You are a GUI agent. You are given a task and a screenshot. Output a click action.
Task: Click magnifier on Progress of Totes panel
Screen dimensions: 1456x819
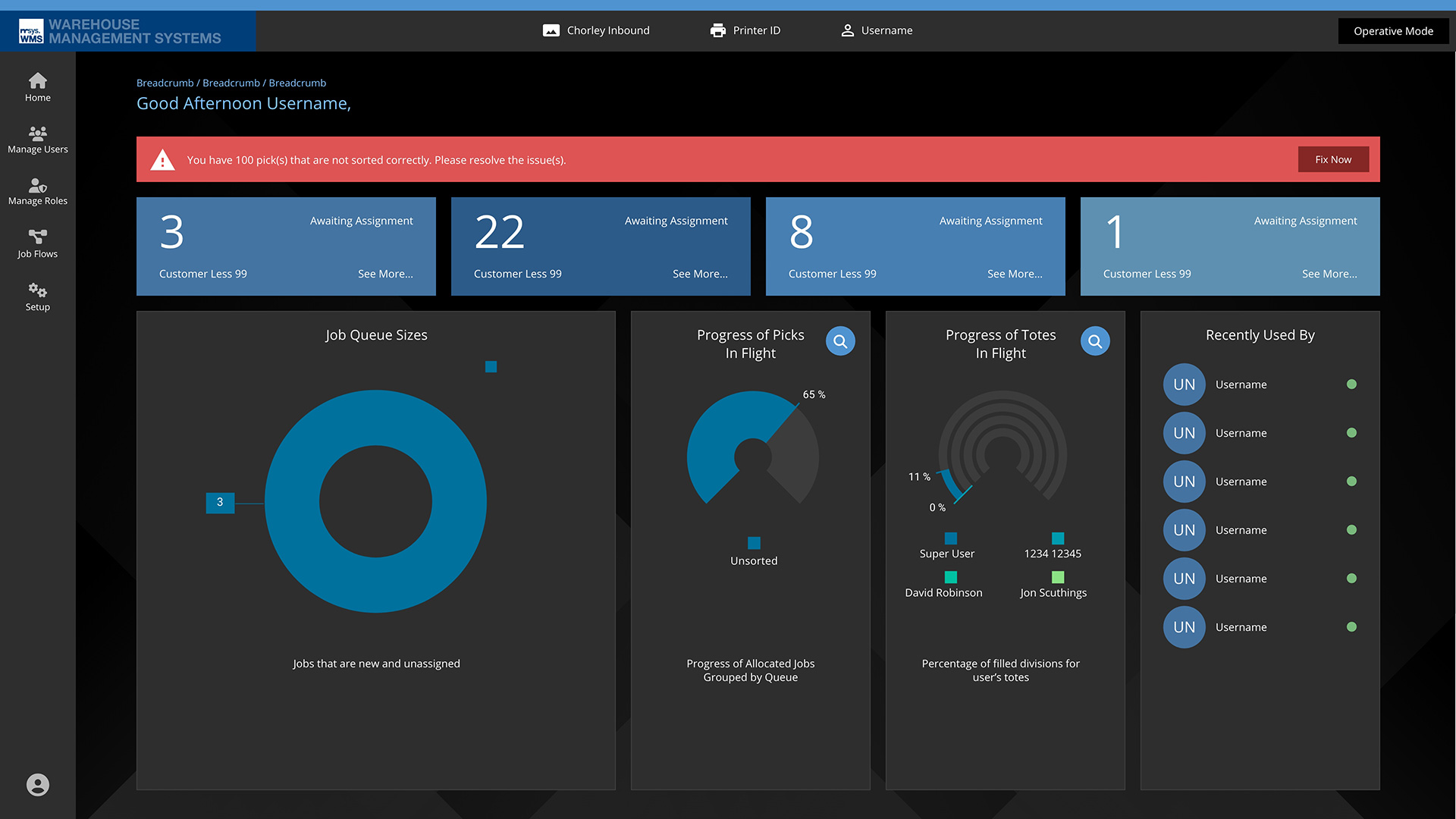coord(1094,342)
